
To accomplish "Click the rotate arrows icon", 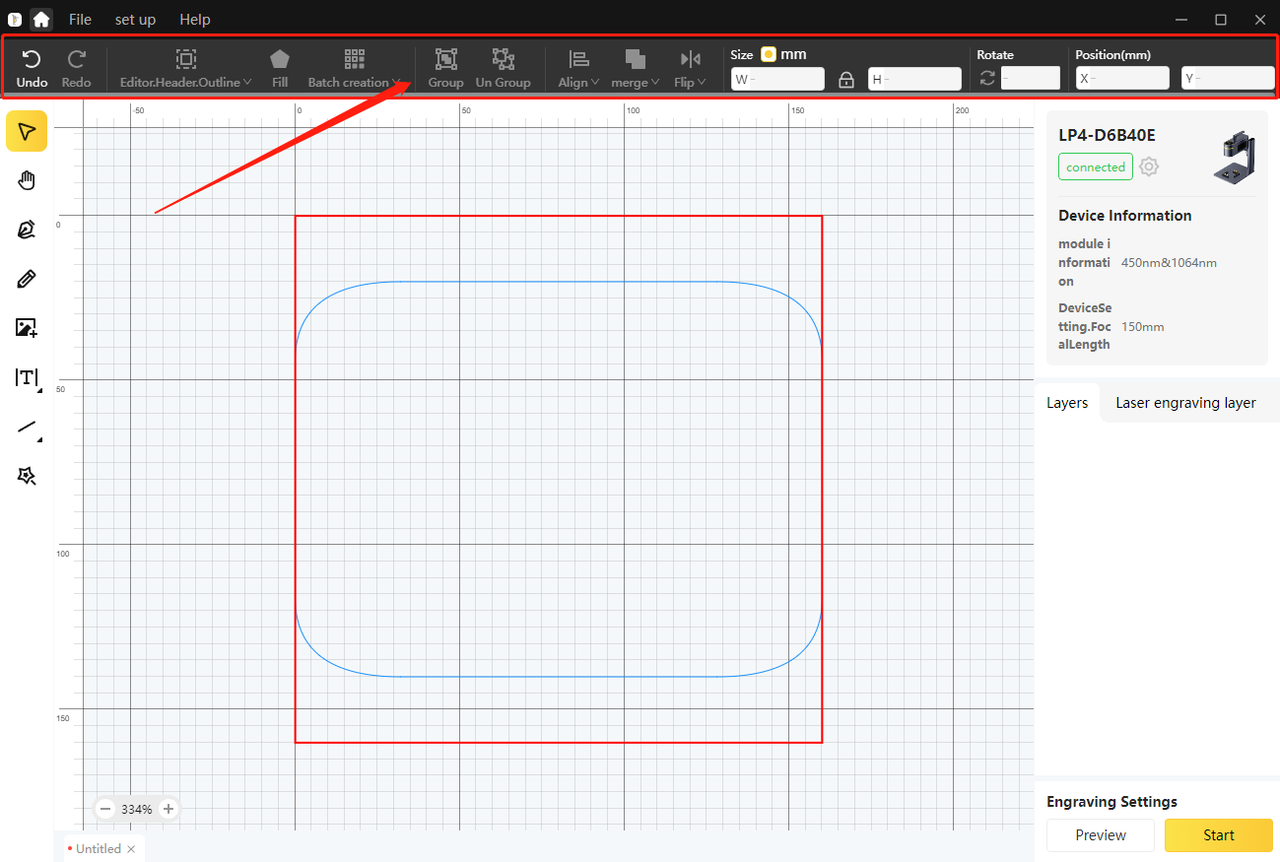I will pos(988,78).
